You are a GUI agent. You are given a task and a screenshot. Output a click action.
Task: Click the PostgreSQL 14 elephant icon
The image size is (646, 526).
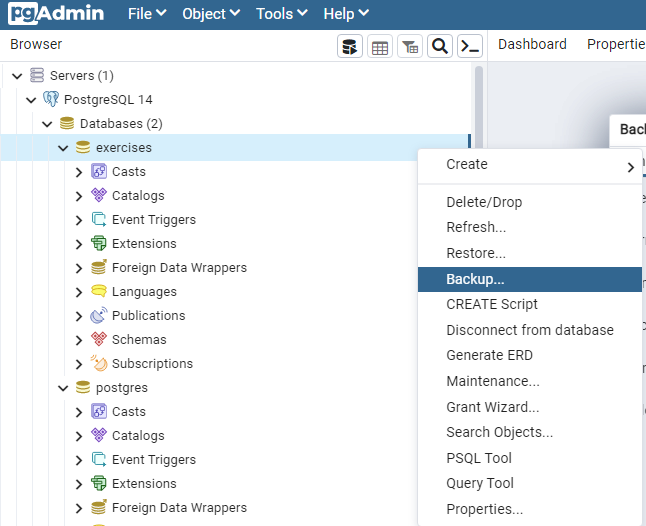coord(51,99)
